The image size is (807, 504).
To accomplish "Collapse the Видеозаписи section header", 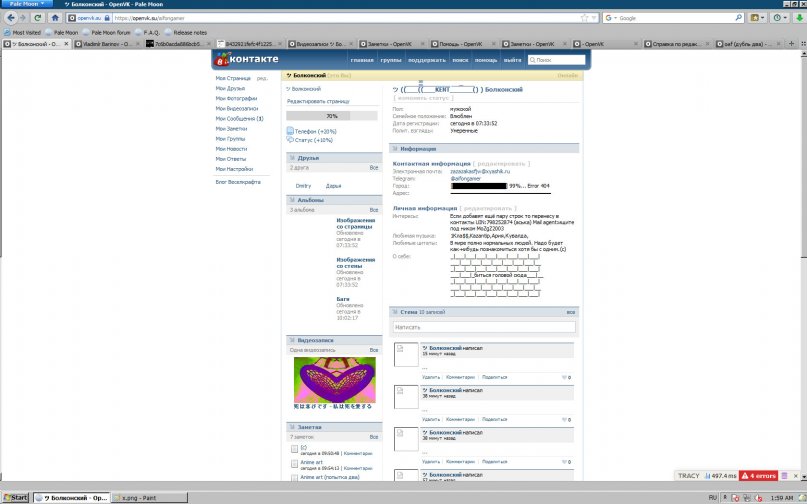I will [334, 340].
